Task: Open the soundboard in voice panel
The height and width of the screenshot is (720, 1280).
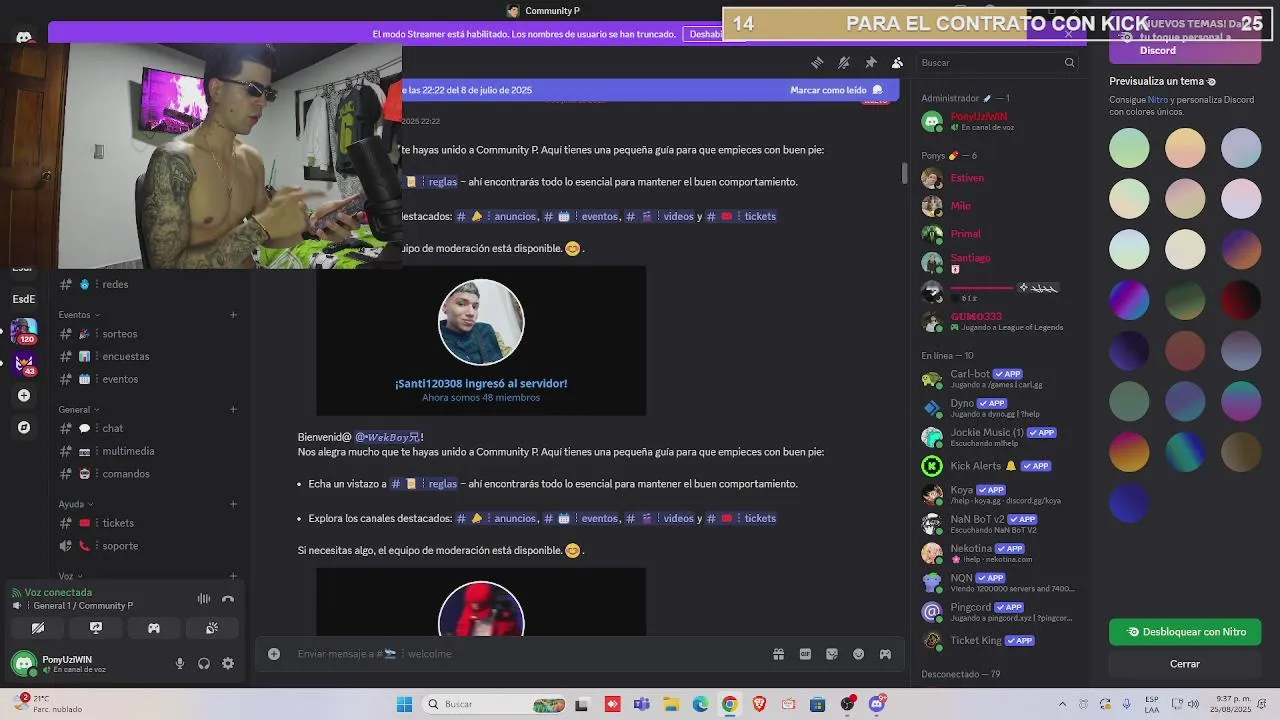Action: [212, 628]
